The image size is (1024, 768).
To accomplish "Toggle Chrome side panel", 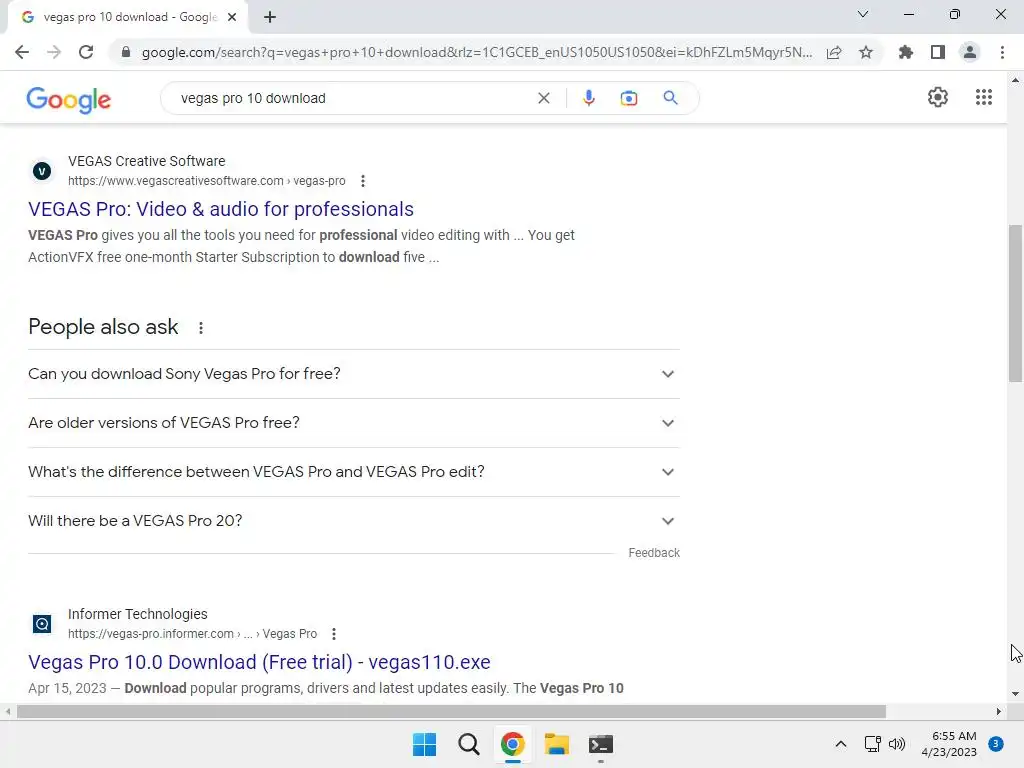I will 938,52.
